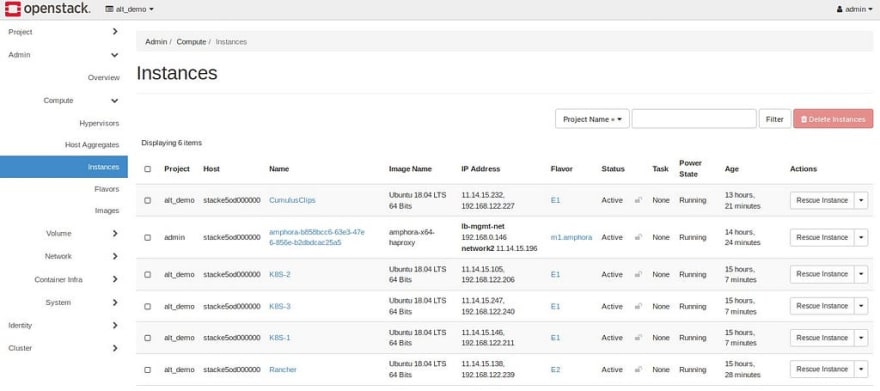Click the Image Name column header
The height and width of the screenshot is (391, 880).
[x=410, y=169]
